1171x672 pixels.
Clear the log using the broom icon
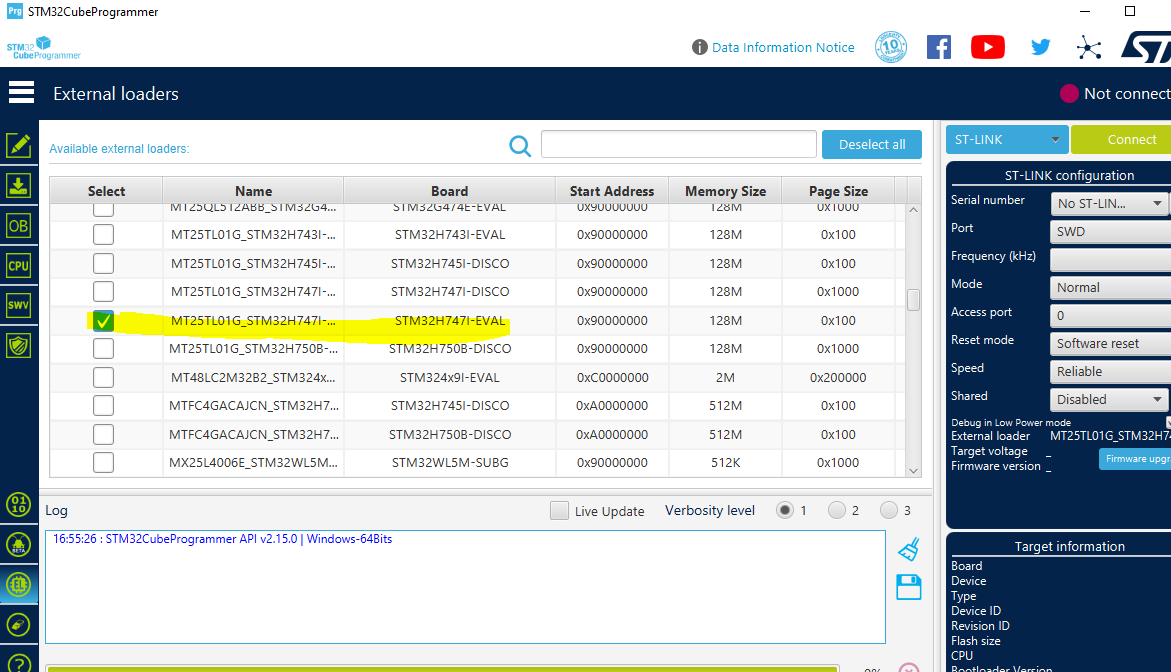[908, 548]
